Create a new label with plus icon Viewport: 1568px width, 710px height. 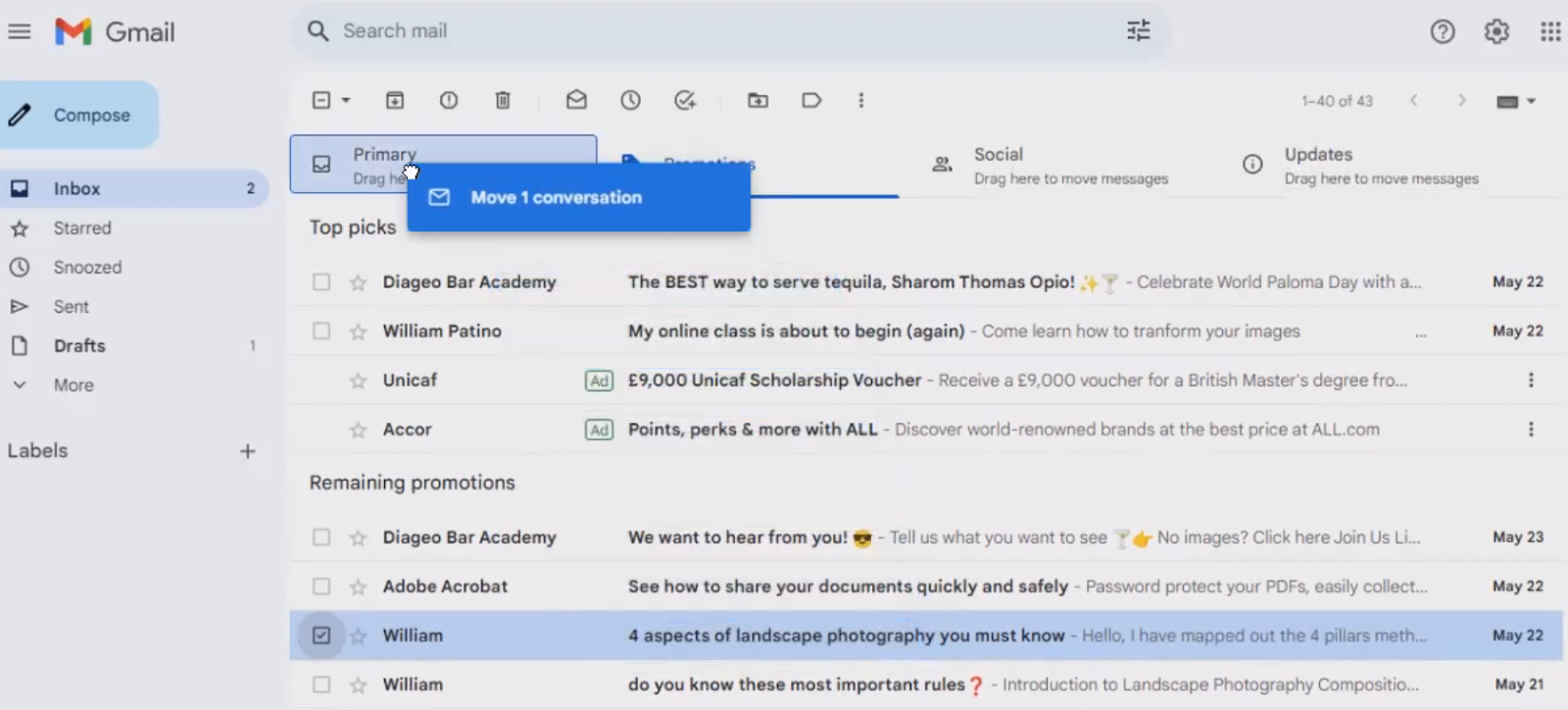coord(248,451)
